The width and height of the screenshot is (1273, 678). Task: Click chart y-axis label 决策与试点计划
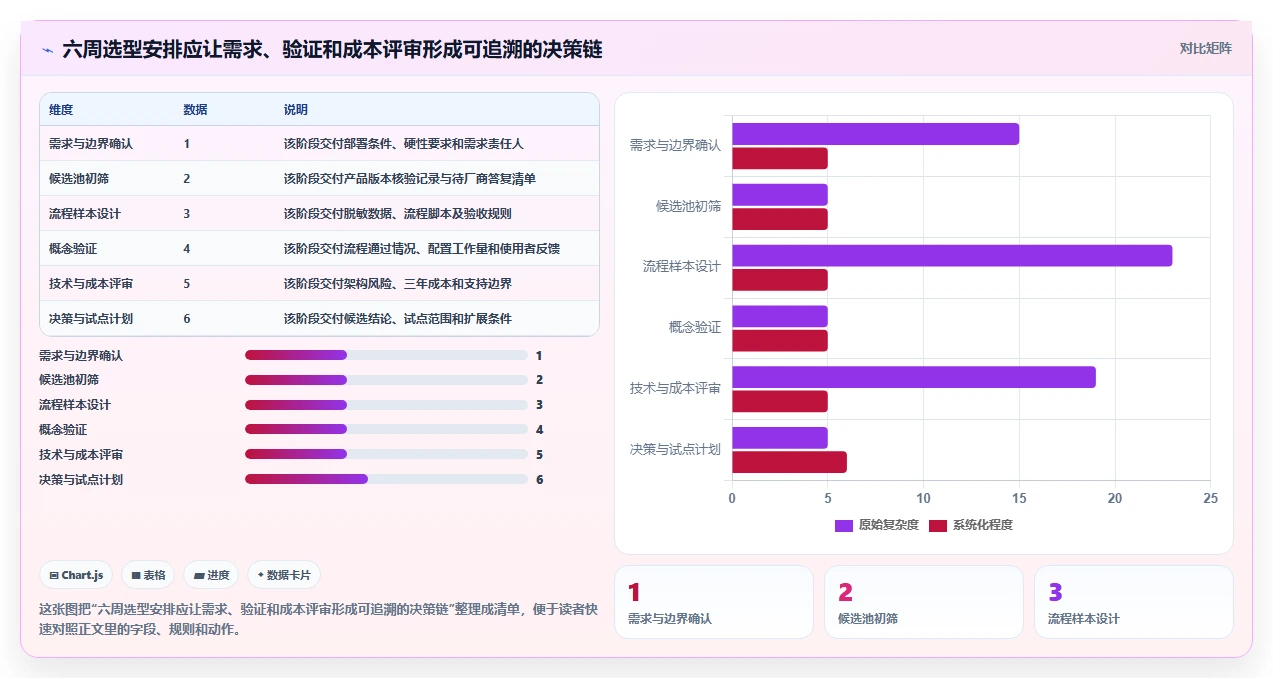(675, 449)
